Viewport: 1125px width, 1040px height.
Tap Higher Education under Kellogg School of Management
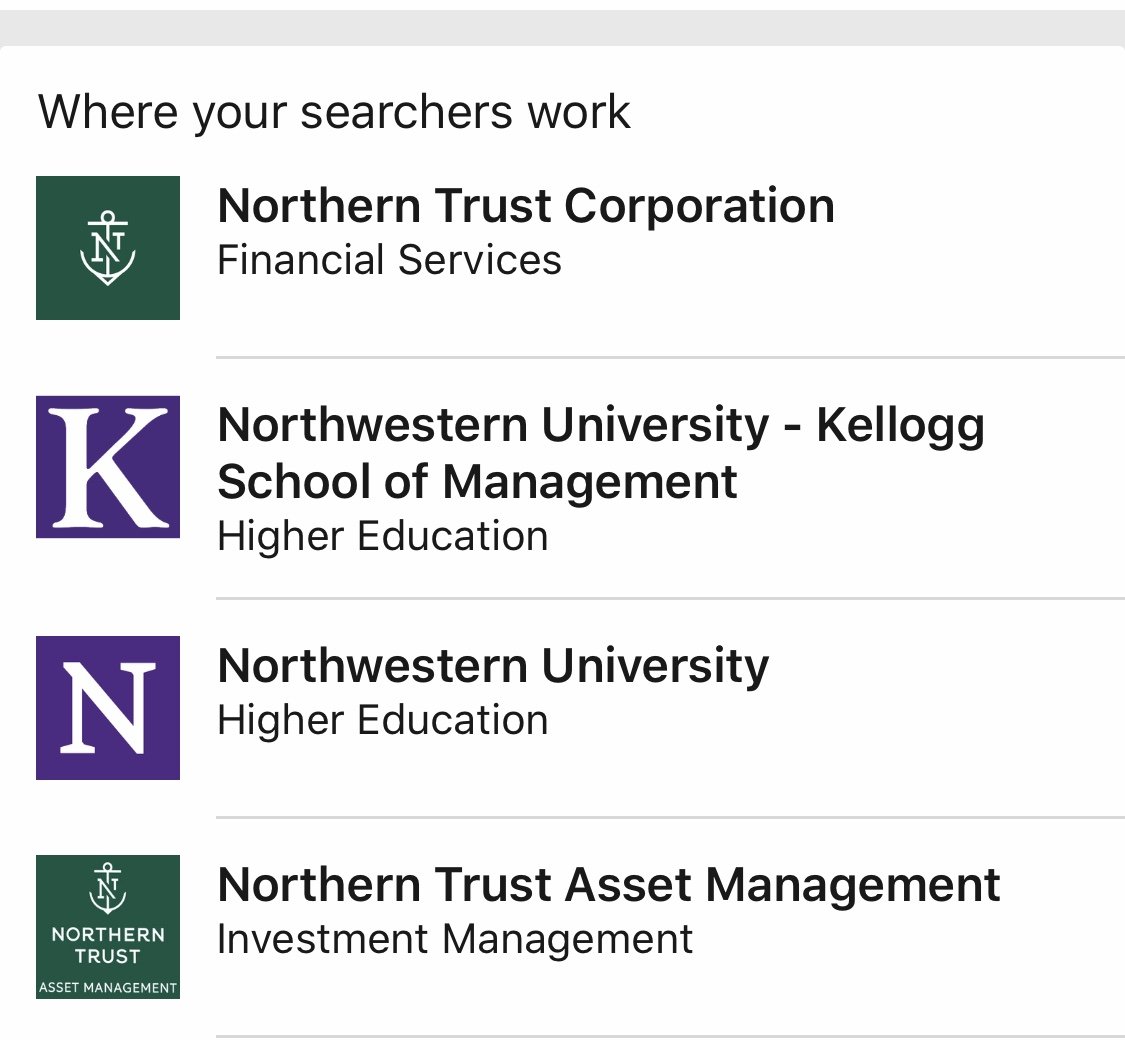point(382,536)
